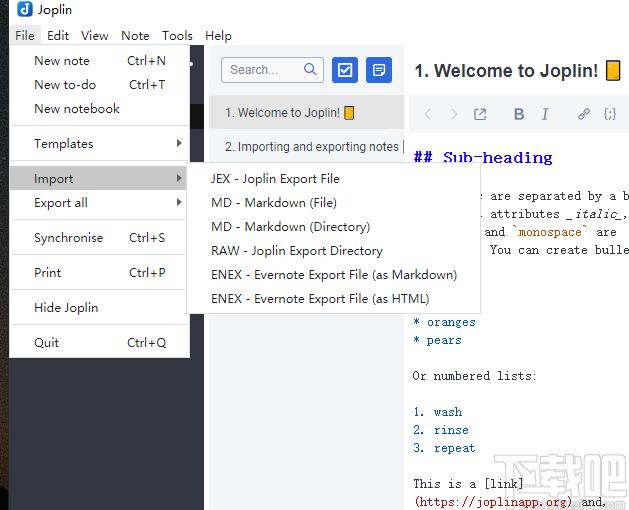Choose Synchronise from File menu
Viewport: 629px width, 510px height.
[x=99, y=238]
